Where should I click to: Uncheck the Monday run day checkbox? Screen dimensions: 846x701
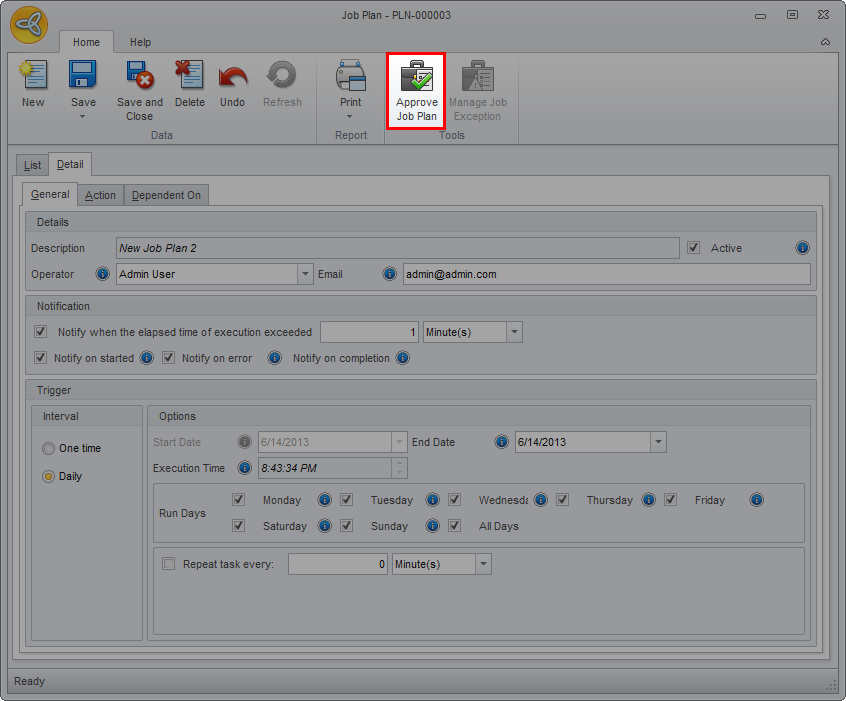click(x=238, y=499)
